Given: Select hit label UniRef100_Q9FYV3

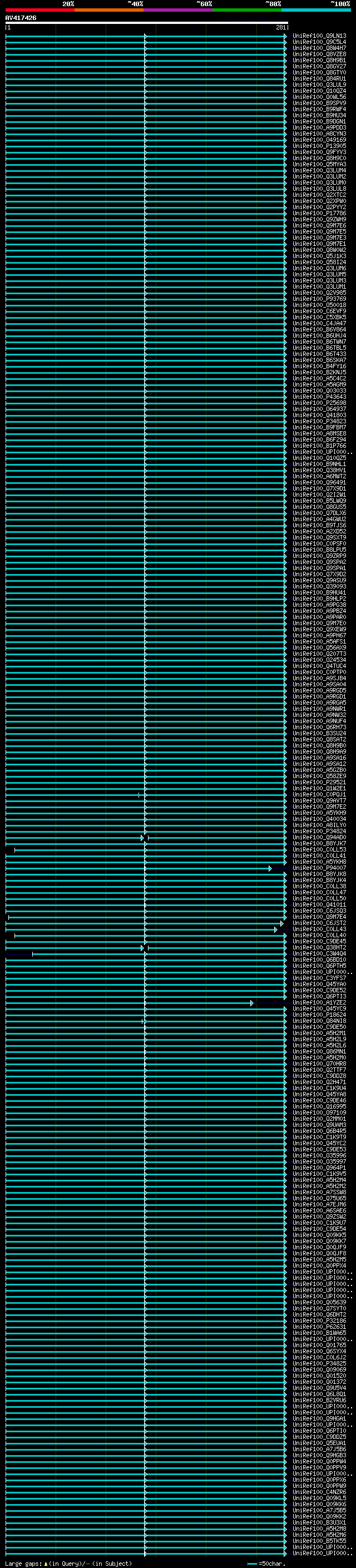Looking at the screenshot, I should click(319, 152).
